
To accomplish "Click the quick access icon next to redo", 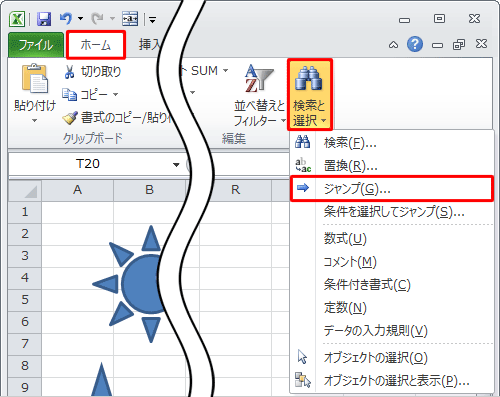I will point(130,19).
